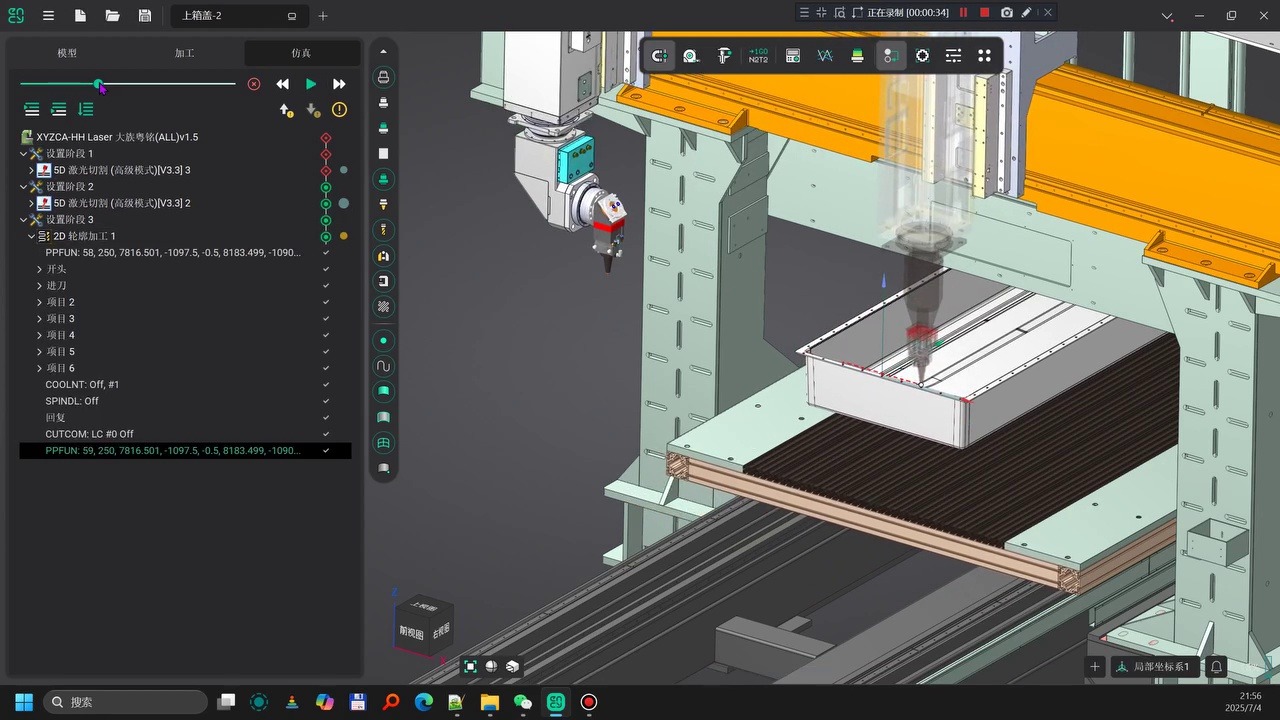1280x720 pixels.
Task: Open file with the folder icon
Action: (112, 16)
